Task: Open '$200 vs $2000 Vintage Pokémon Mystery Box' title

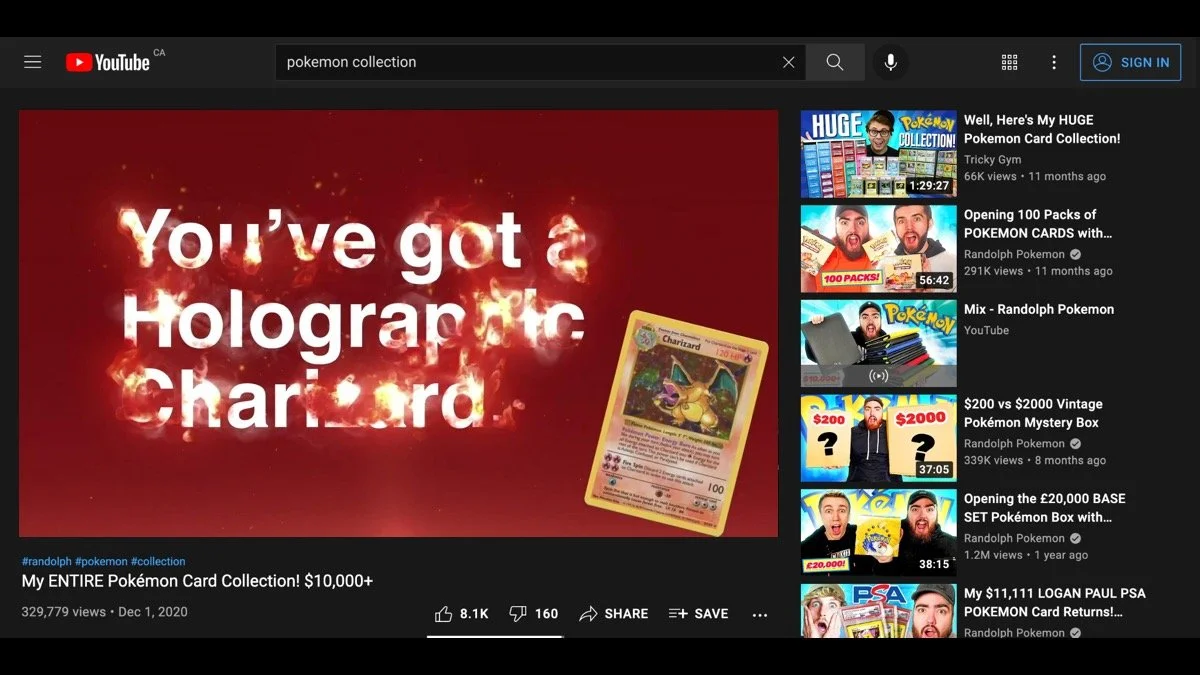Action: [1033, 413]
